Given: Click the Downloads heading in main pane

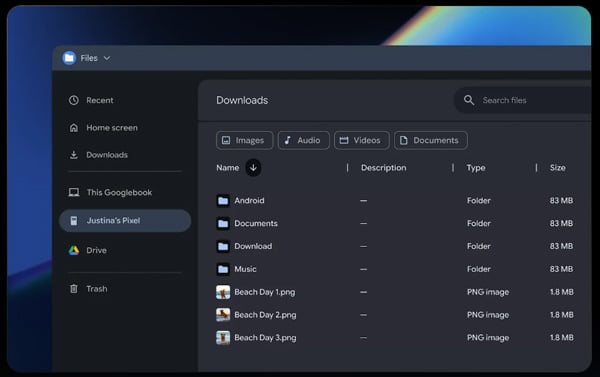Looking at the screenshot, I should (x=242, y=100).
